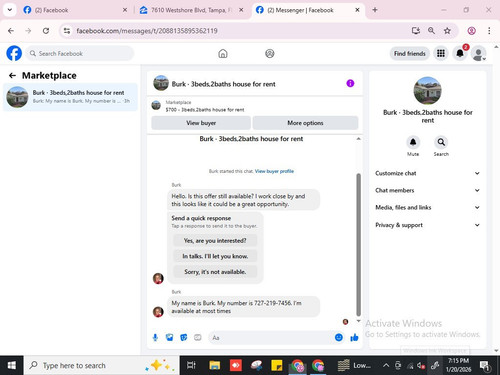
Task: Click the large house avatar in right panel
Action: (427, 90)
